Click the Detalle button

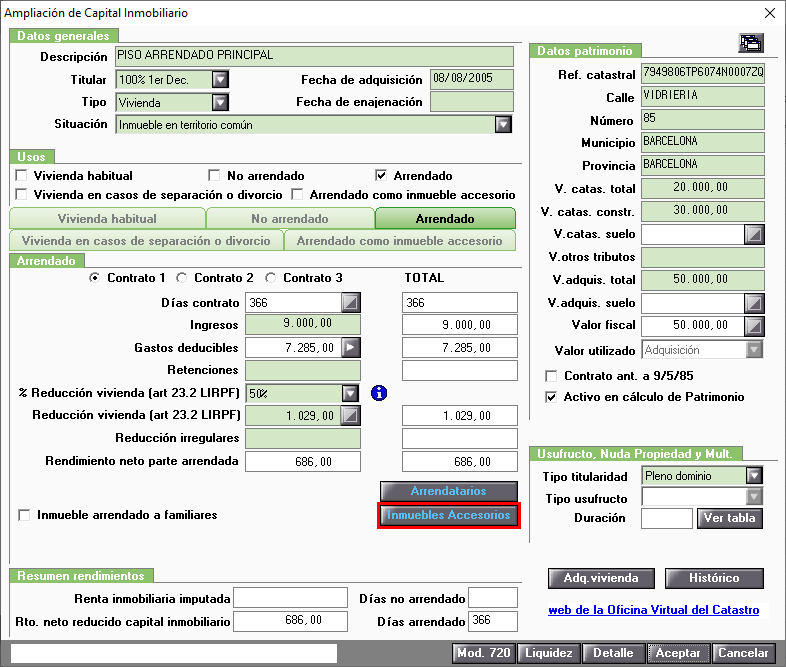pyautogui.click(x=614, y=653)
